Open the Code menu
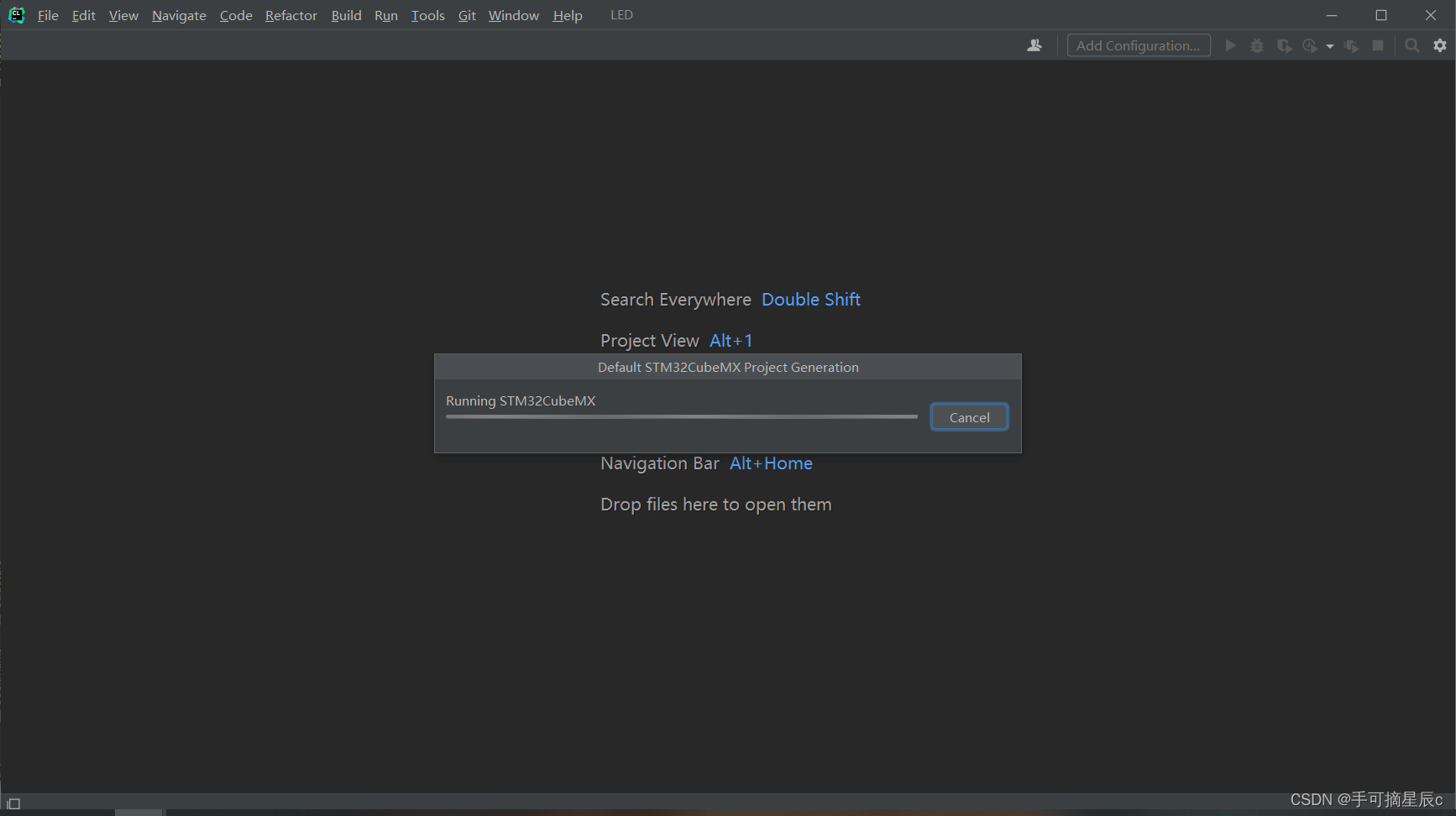This screenshot has height=816, width=1456. coord(236,15)
